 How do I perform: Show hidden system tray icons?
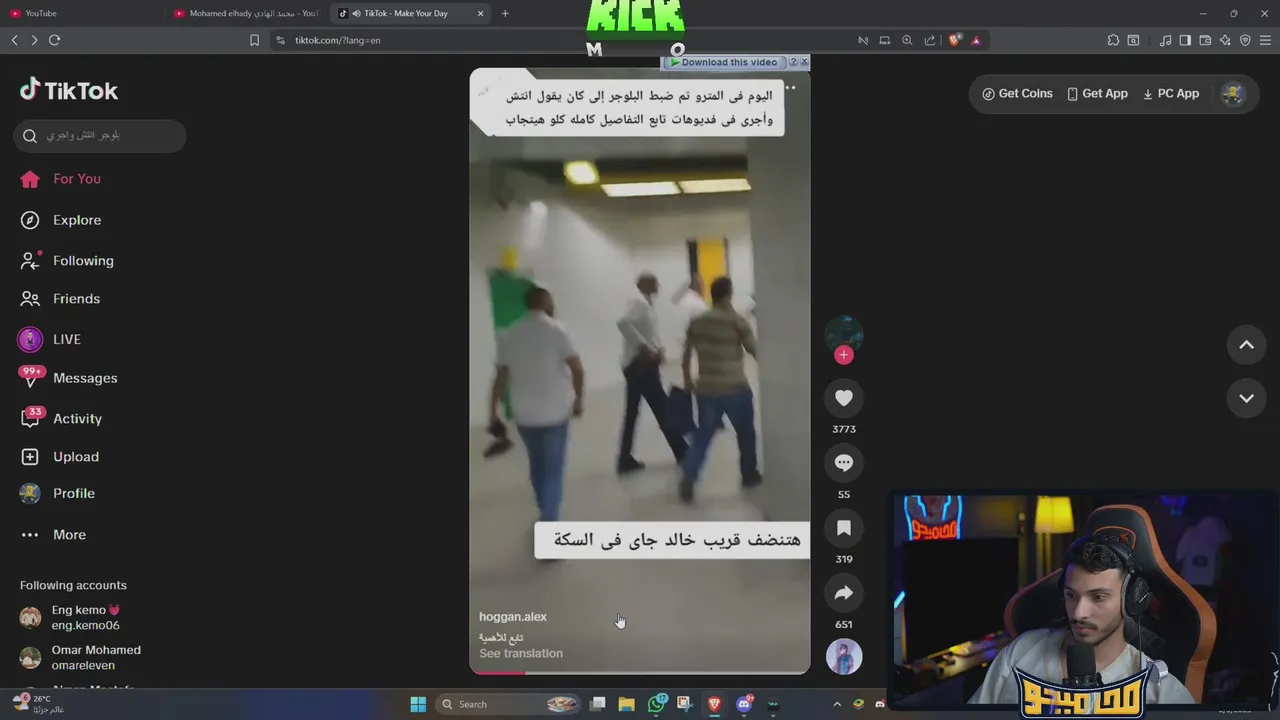click(x=837, y=704)
